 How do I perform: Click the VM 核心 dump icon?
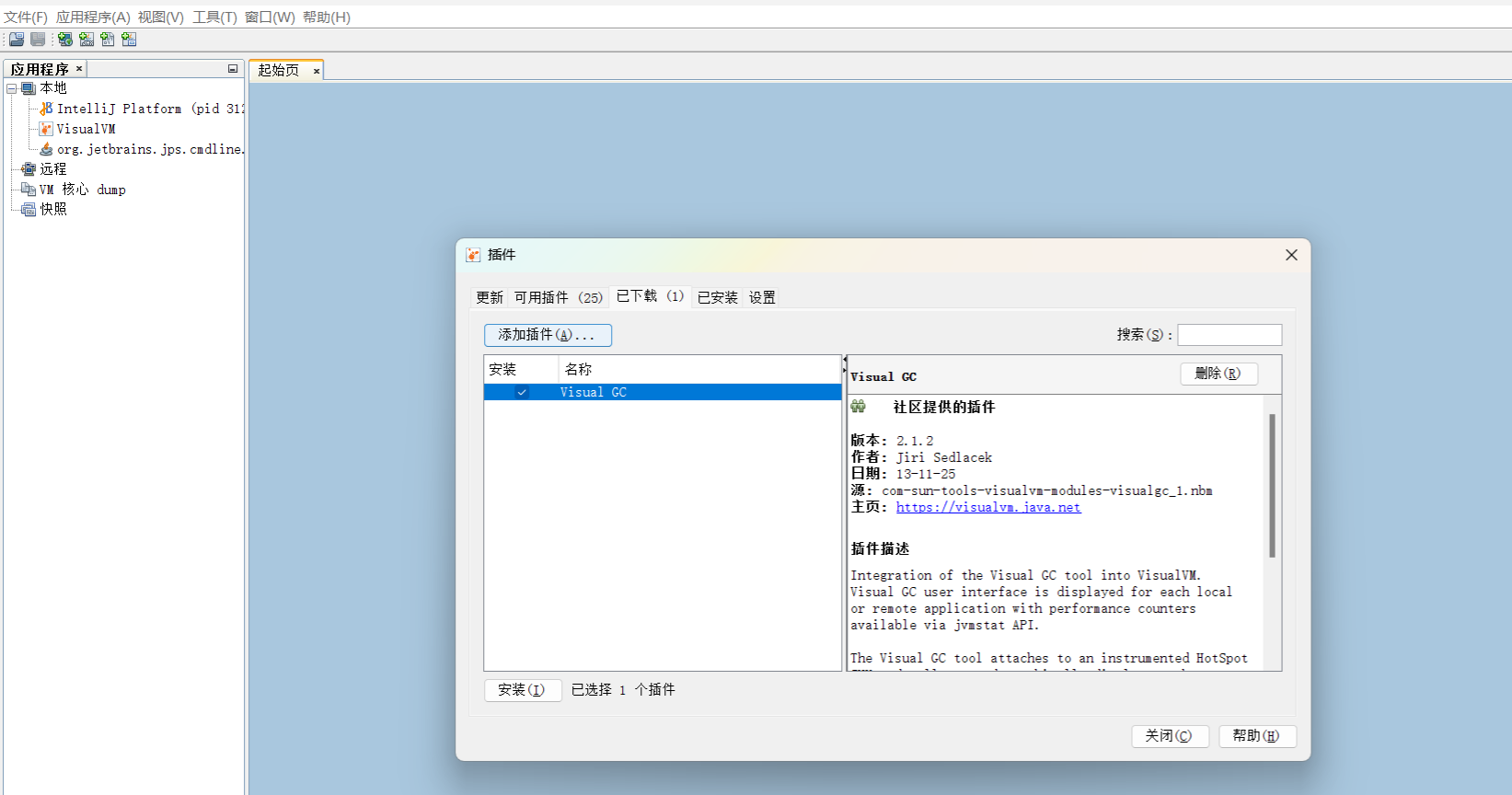[x=29, y=190]
